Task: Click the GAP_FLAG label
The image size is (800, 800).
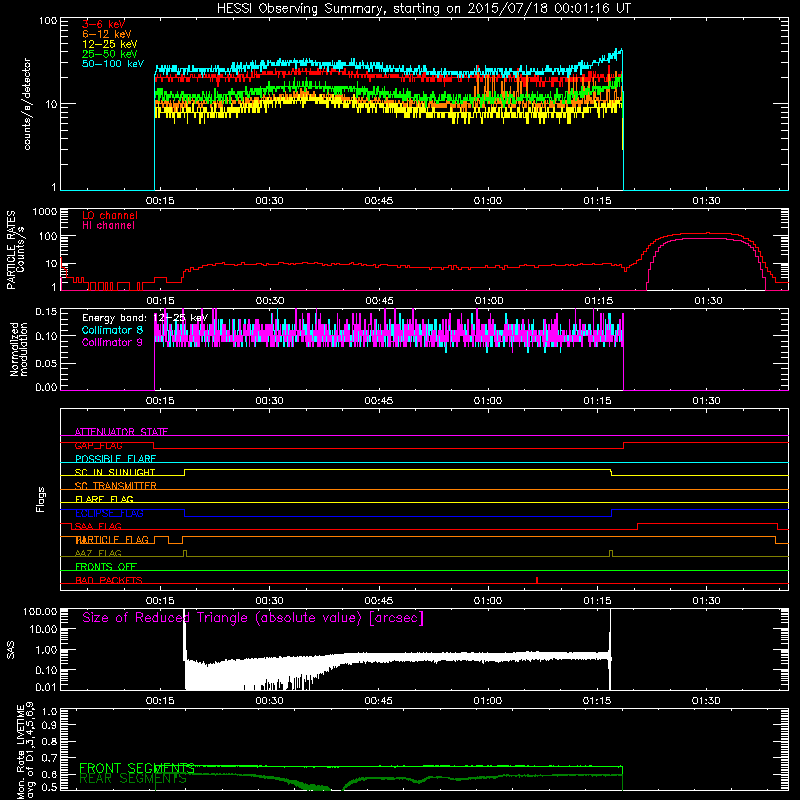Action: 98,445
